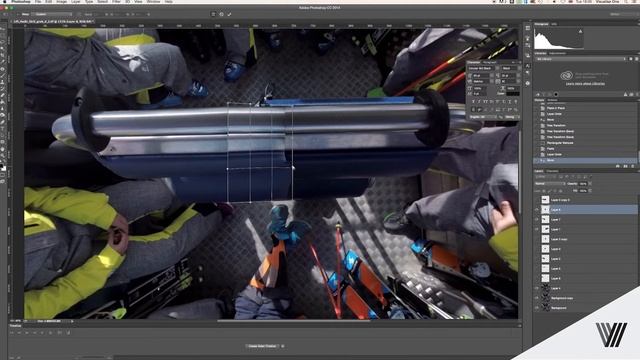The width and height of the screenshot is (640, 360).
Task: Click the Timeline panel tab
Action: tap(15, 326)
